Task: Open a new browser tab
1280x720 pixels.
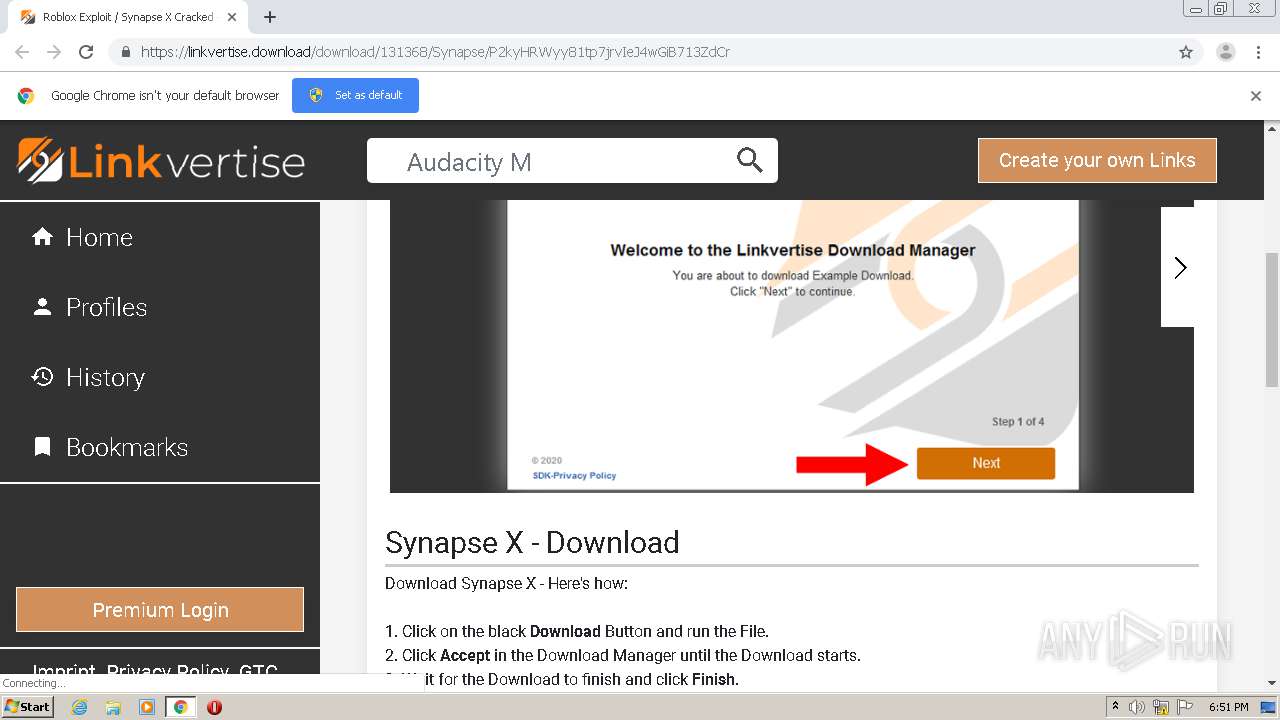Action: [x=270, y=17]
